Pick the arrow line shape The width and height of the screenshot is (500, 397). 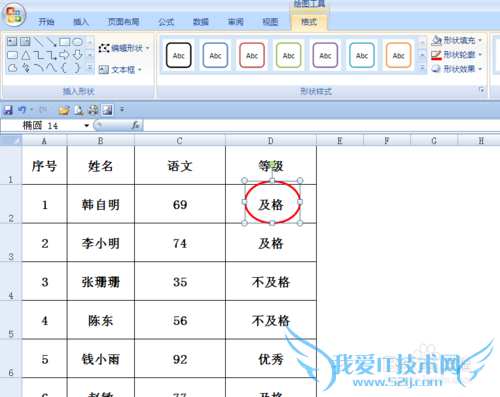51,42
